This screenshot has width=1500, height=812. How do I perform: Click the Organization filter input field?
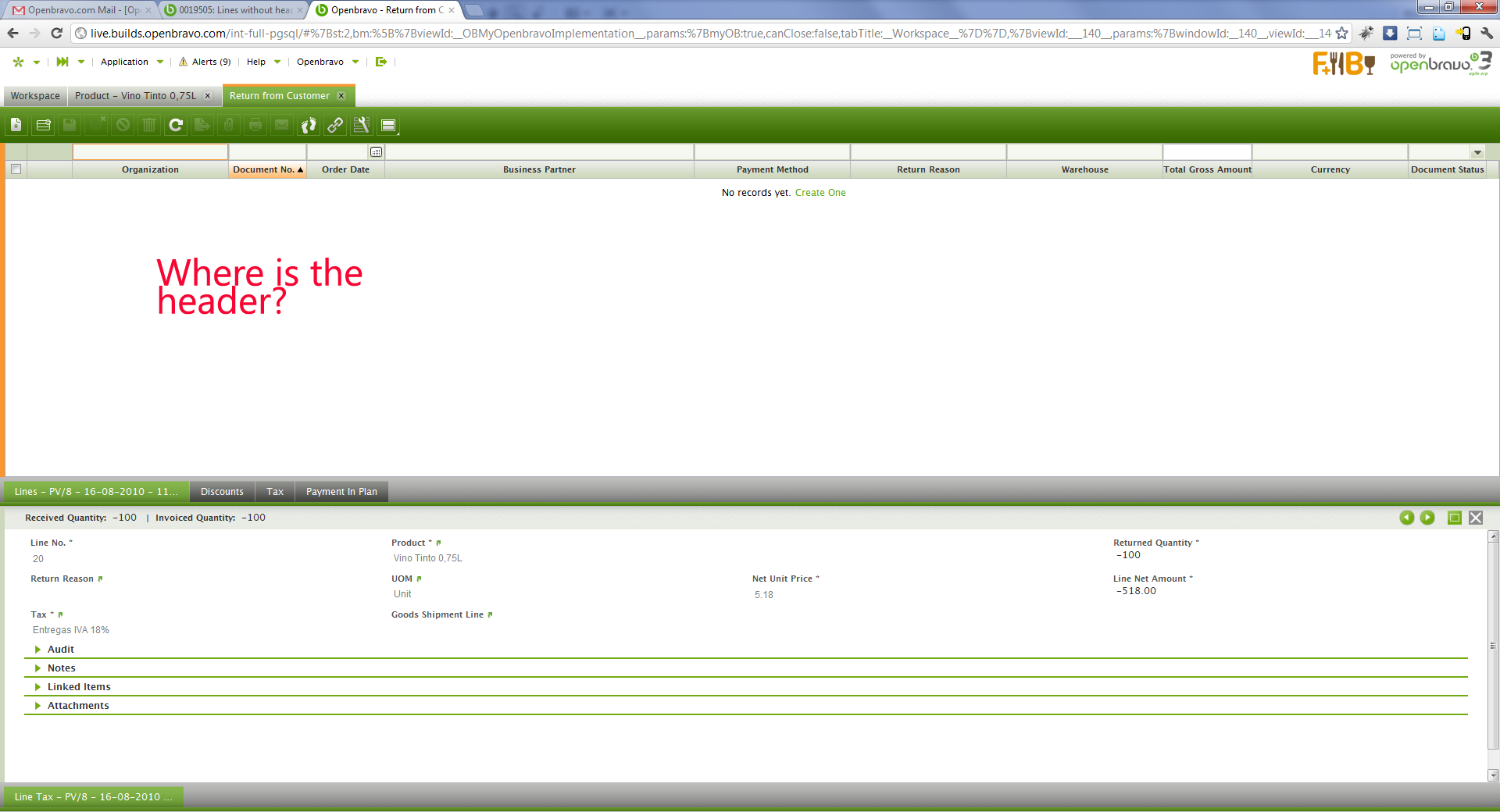150,152
